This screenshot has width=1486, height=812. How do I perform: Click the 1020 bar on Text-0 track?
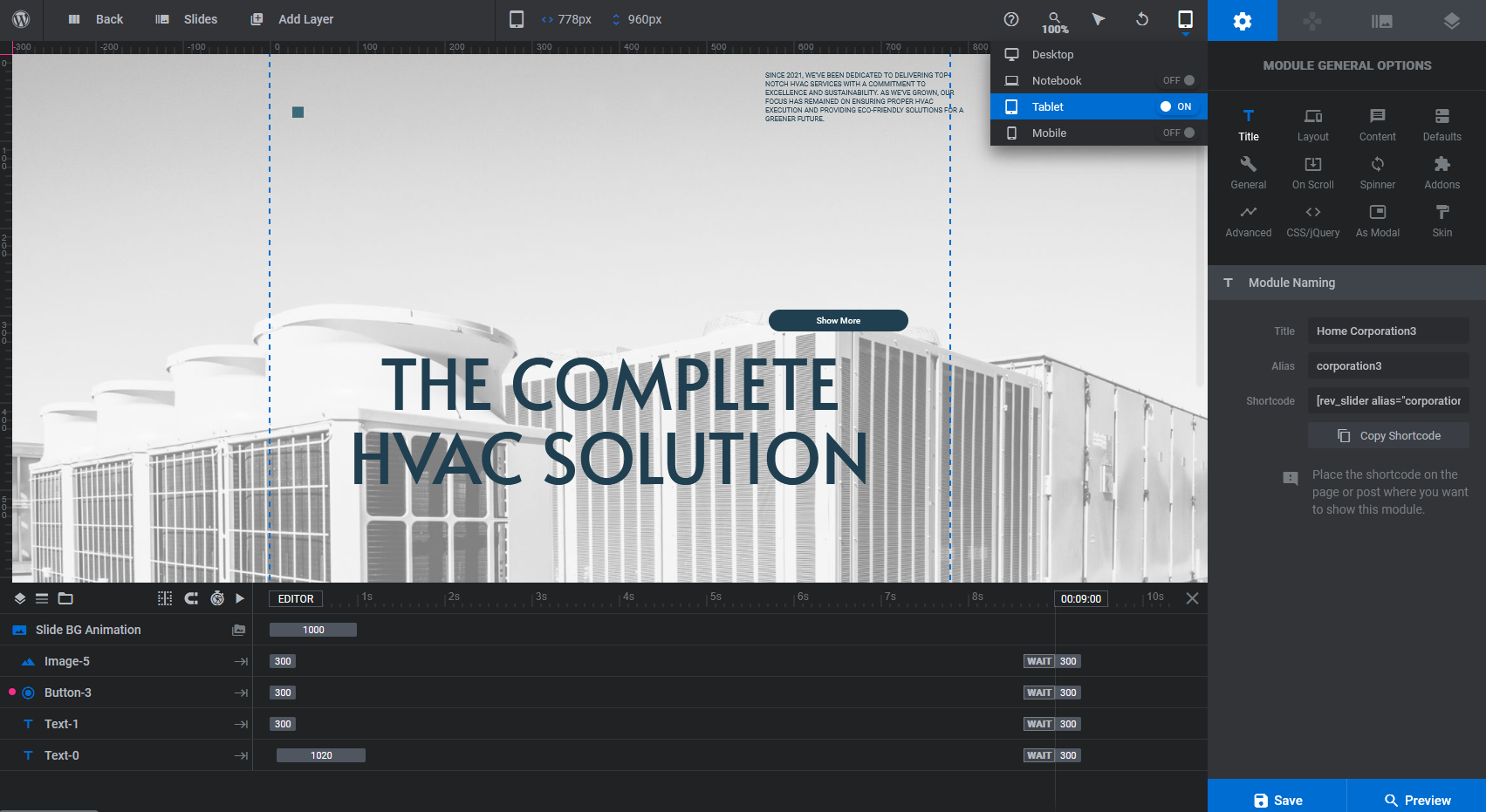point(321,755)
